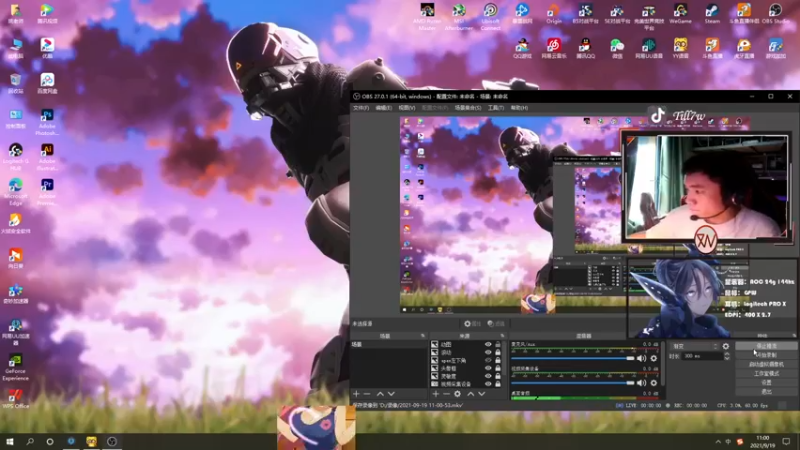The width and height of the screenshot is (800, 450).
Task: Adjust the 麦克风/Aux volume slider
Action: point(572,359)
